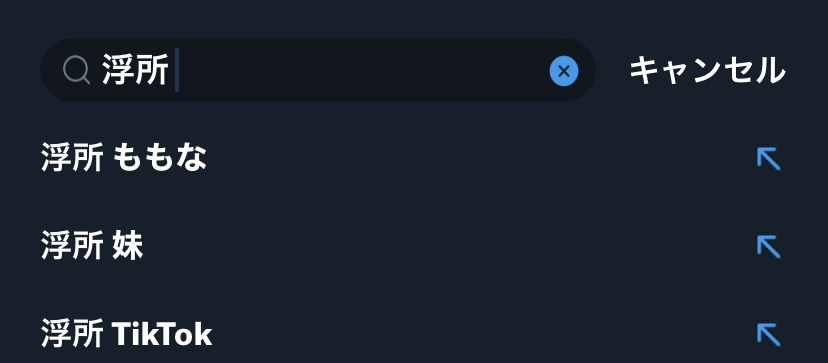
Task: Tap the fill-in arrow beside 浮所 ももな
Action: point(768,159)
